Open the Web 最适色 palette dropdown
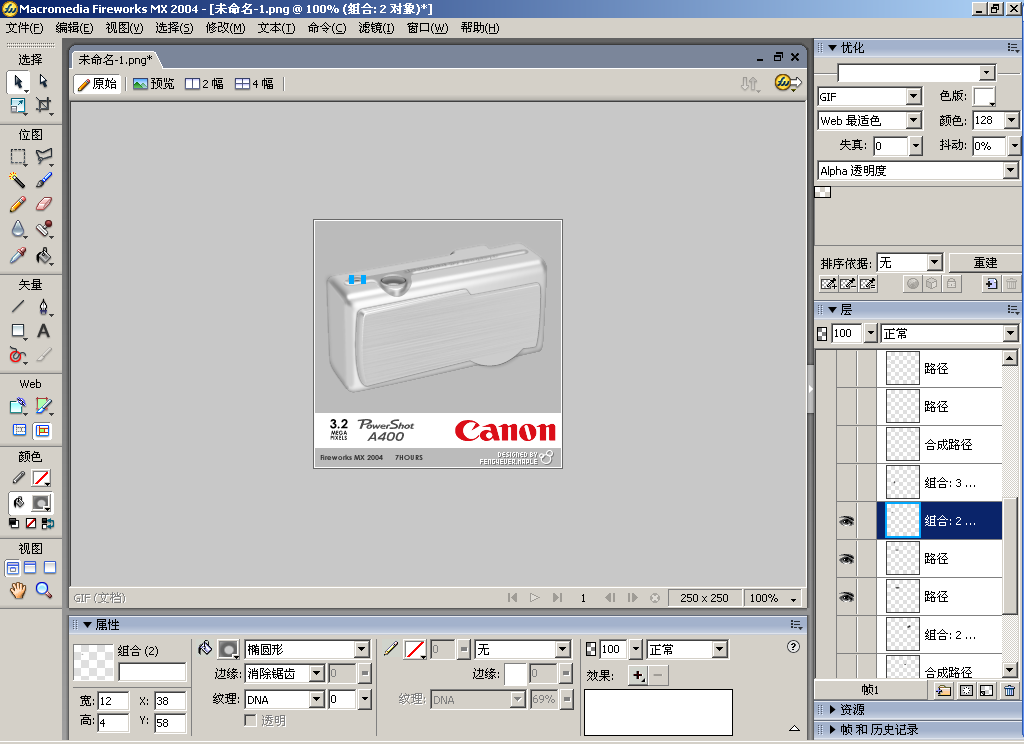The height and width of the screenshot is (744, 1024). 914,120
